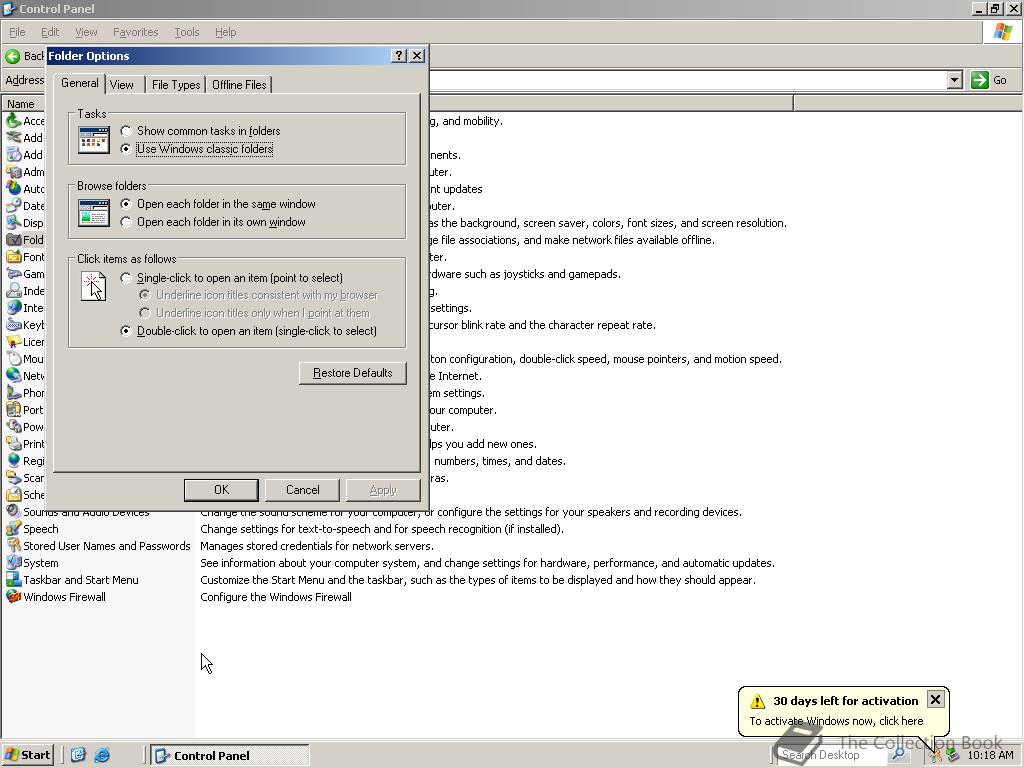
Task: Click the Browse folders section icon
Action: coord(94,213)
